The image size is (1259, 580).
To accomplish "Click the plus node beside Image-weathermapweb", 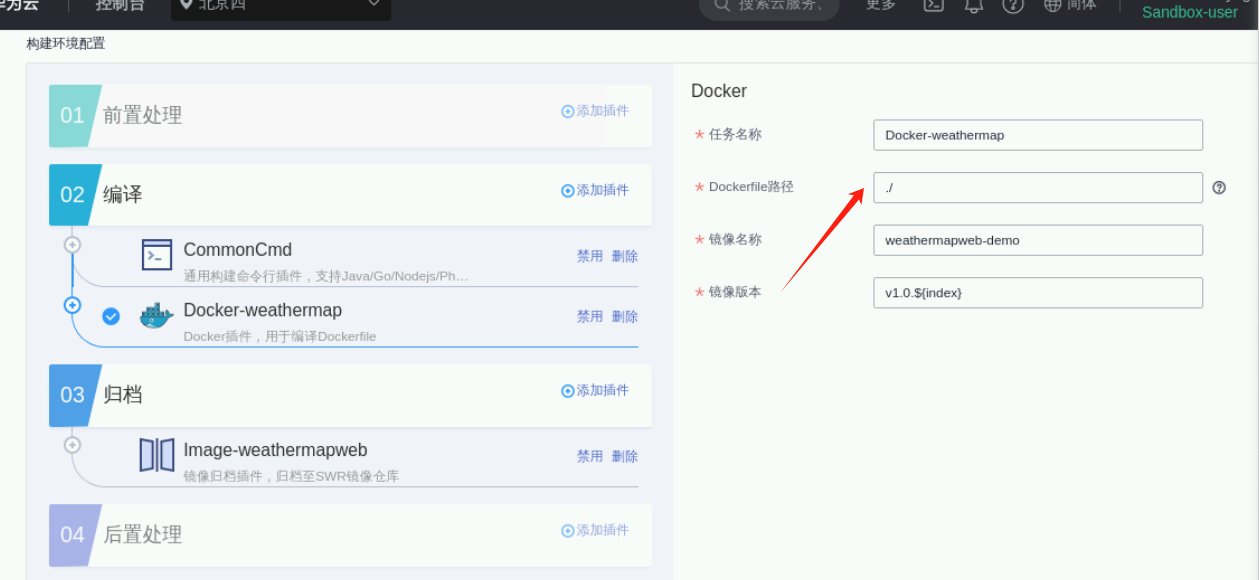I will click(x=72, y=444).
